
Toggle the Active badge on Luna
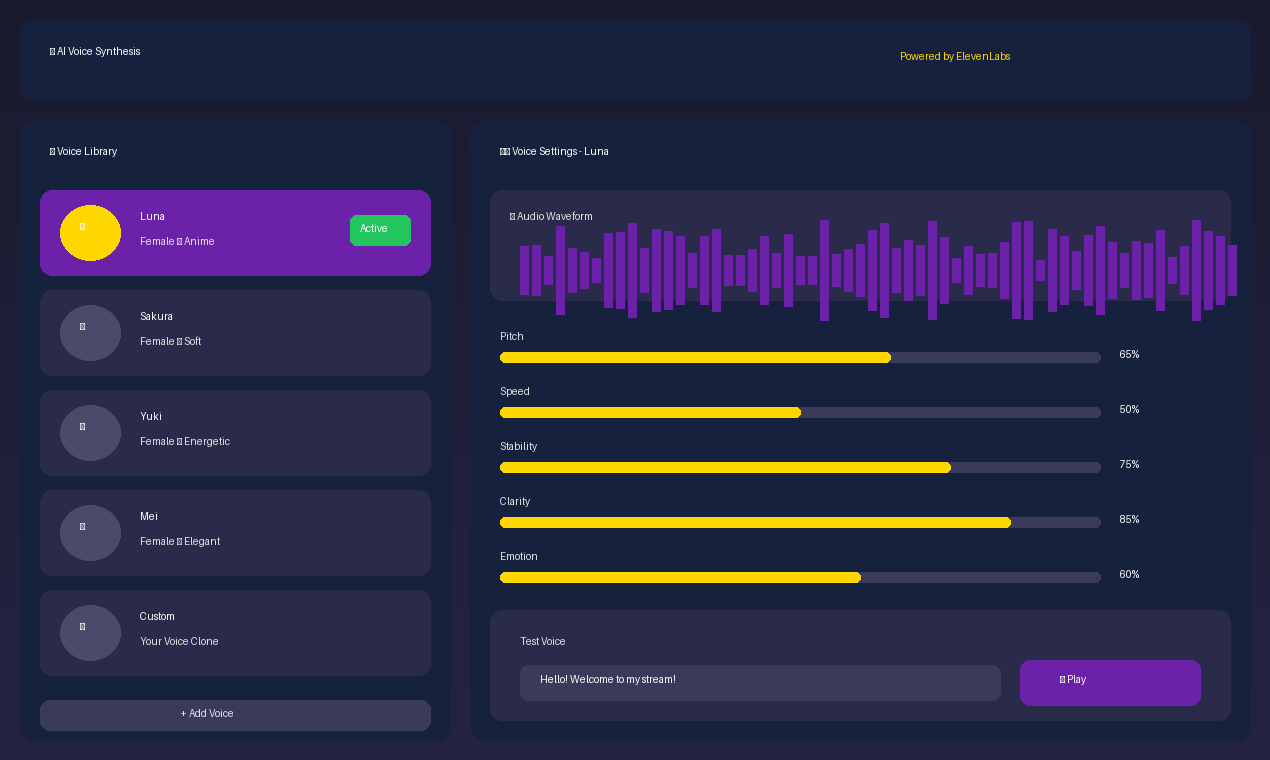(380, 230)
